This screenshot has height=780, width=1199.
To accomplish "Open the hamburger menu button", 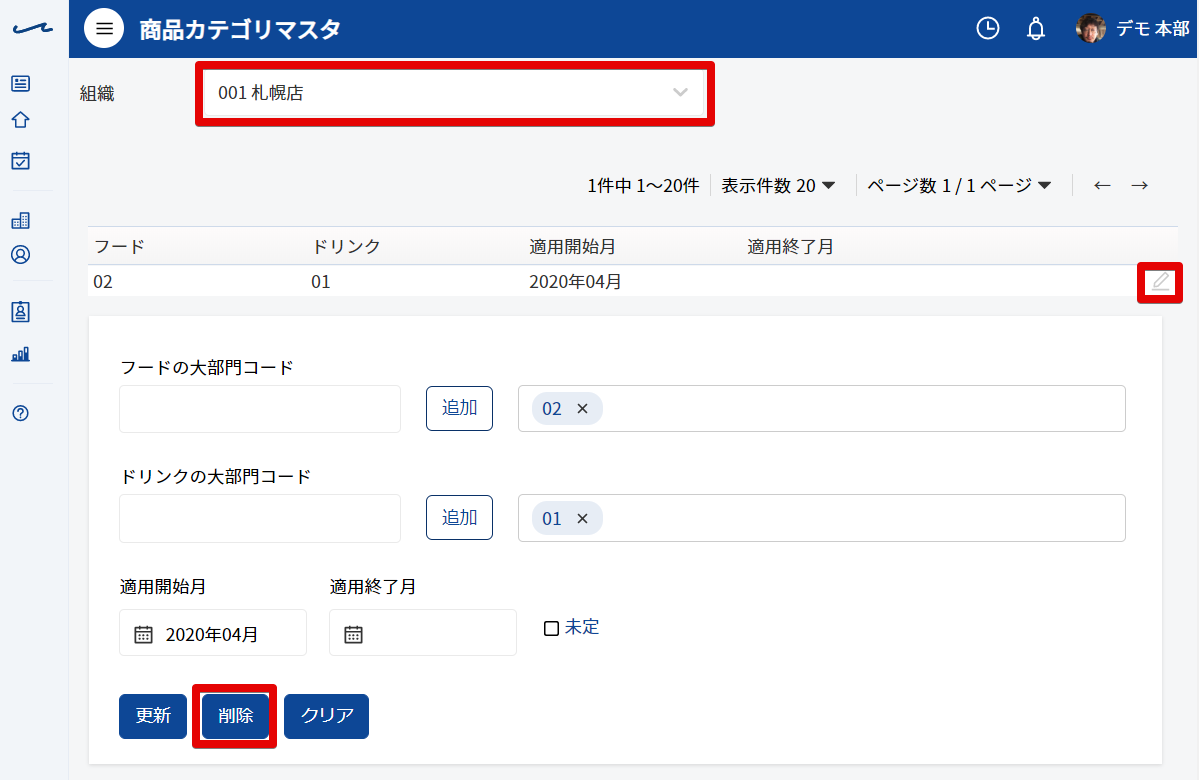I will 104,28.
